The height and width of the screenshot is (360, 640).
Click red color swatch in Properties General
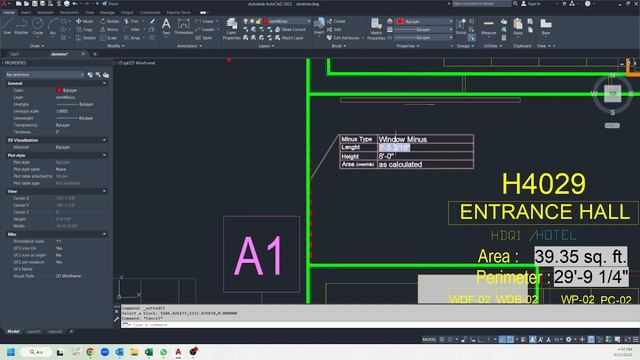point(59,90)
